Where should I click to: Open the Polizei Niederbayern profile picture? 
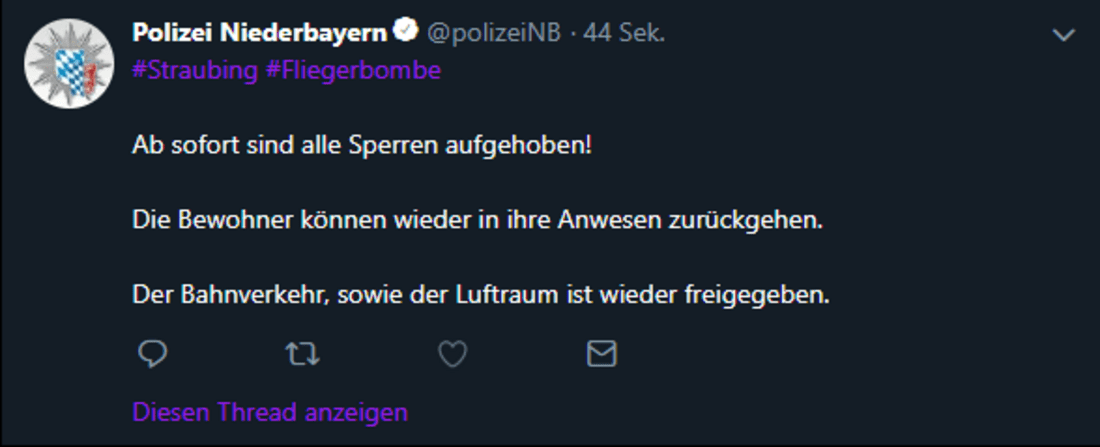(x=66, y=62)
